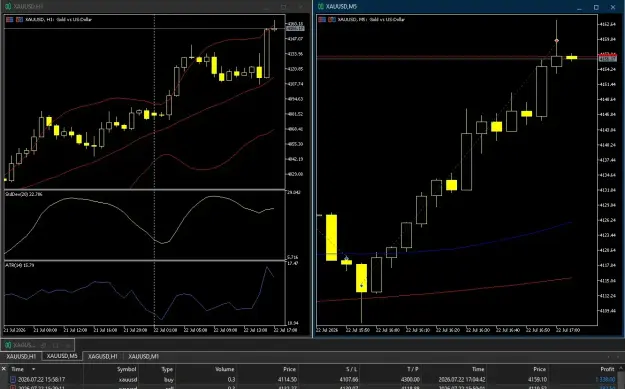Viewport: 625px width, 389px height.
Task: Click the first blue-red icon in M5 chart header
Action: coord(322,19)
